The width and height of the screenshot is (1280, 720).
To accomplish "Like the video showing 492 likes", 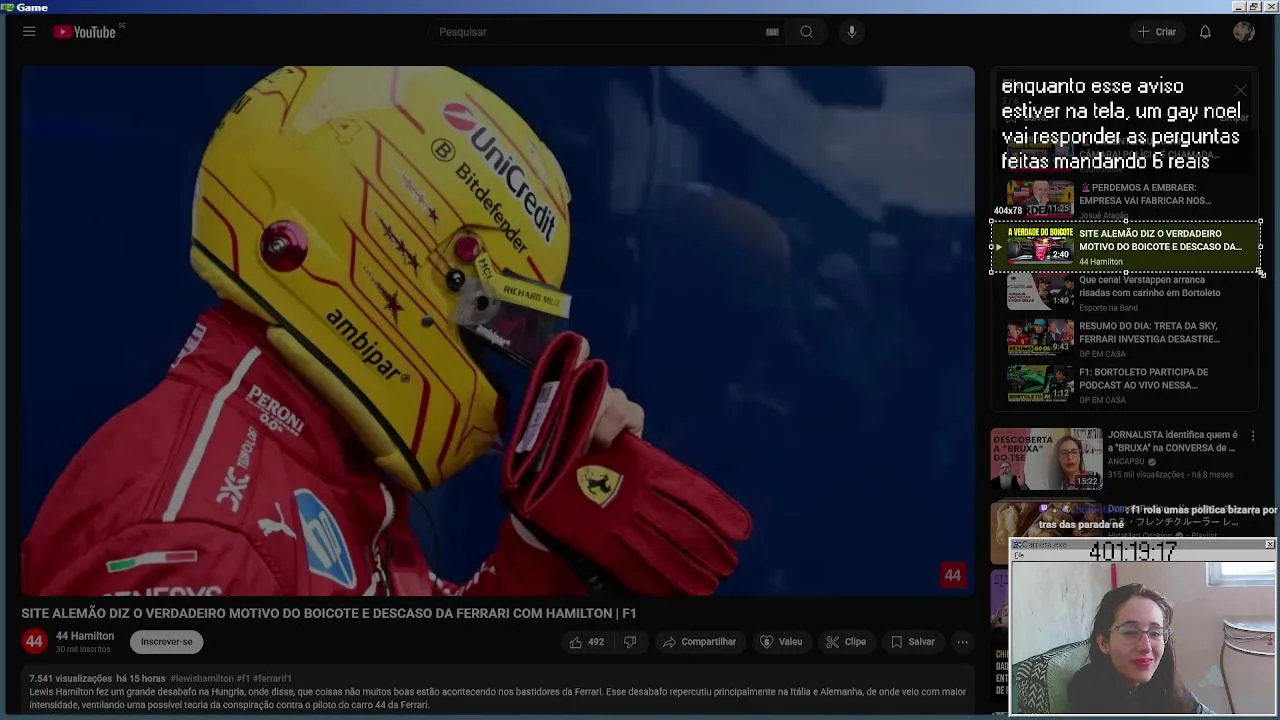I will 586,642.
